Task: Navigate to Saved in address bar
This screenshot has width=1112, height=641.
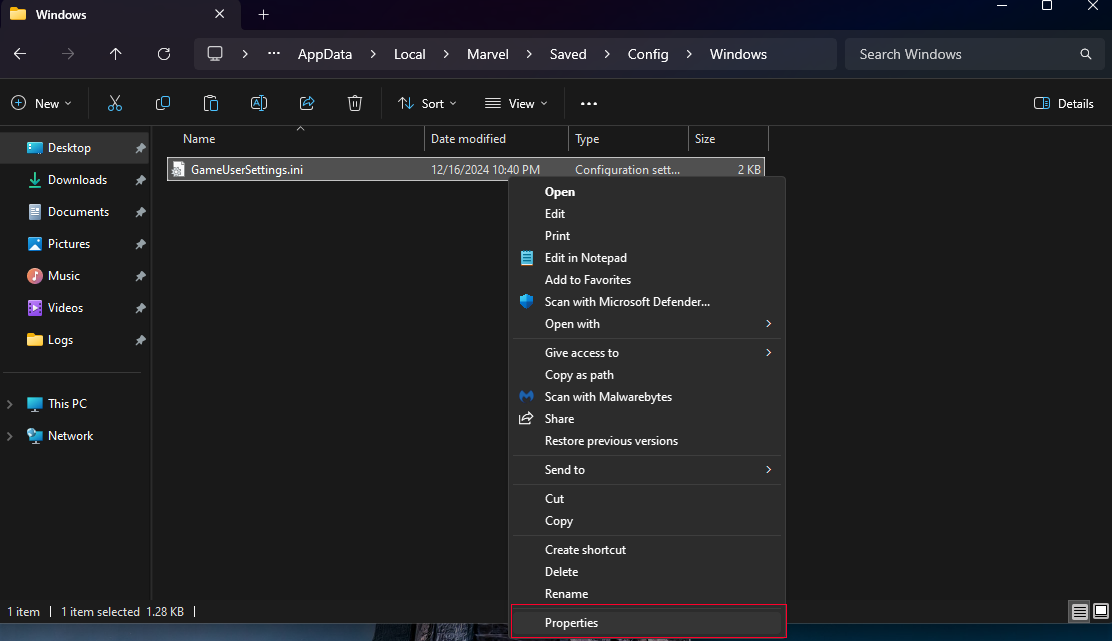Action: coord(568,54)
